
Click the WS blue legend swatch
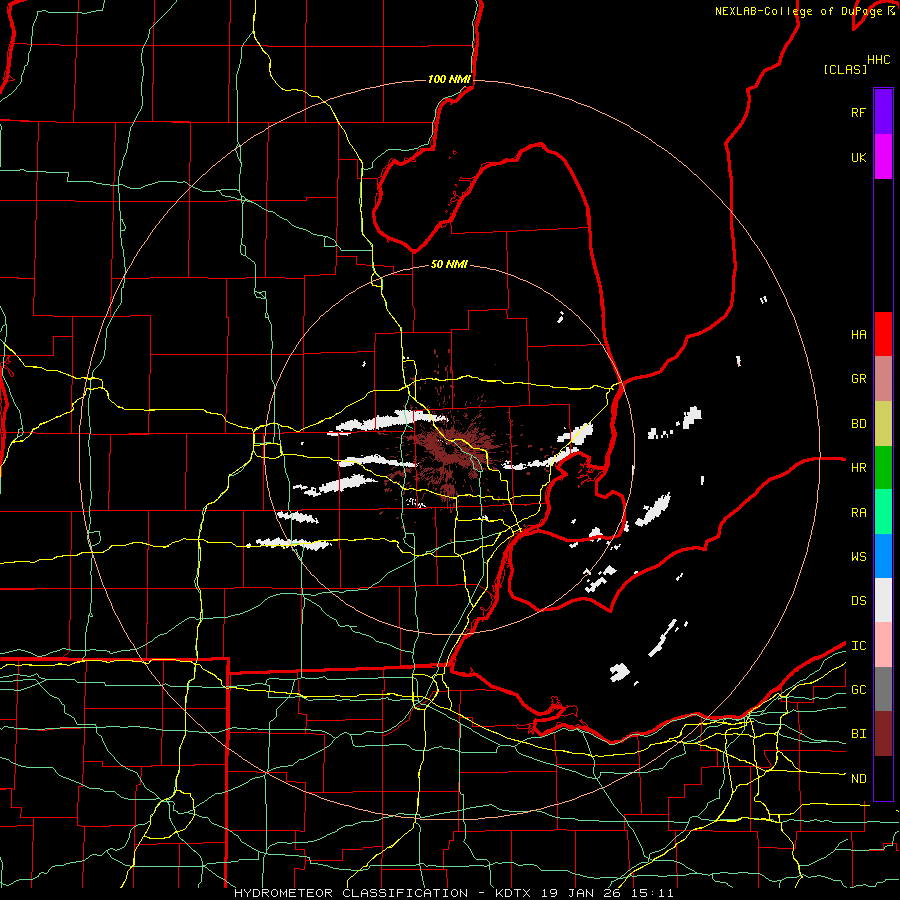tap(883, 556)
